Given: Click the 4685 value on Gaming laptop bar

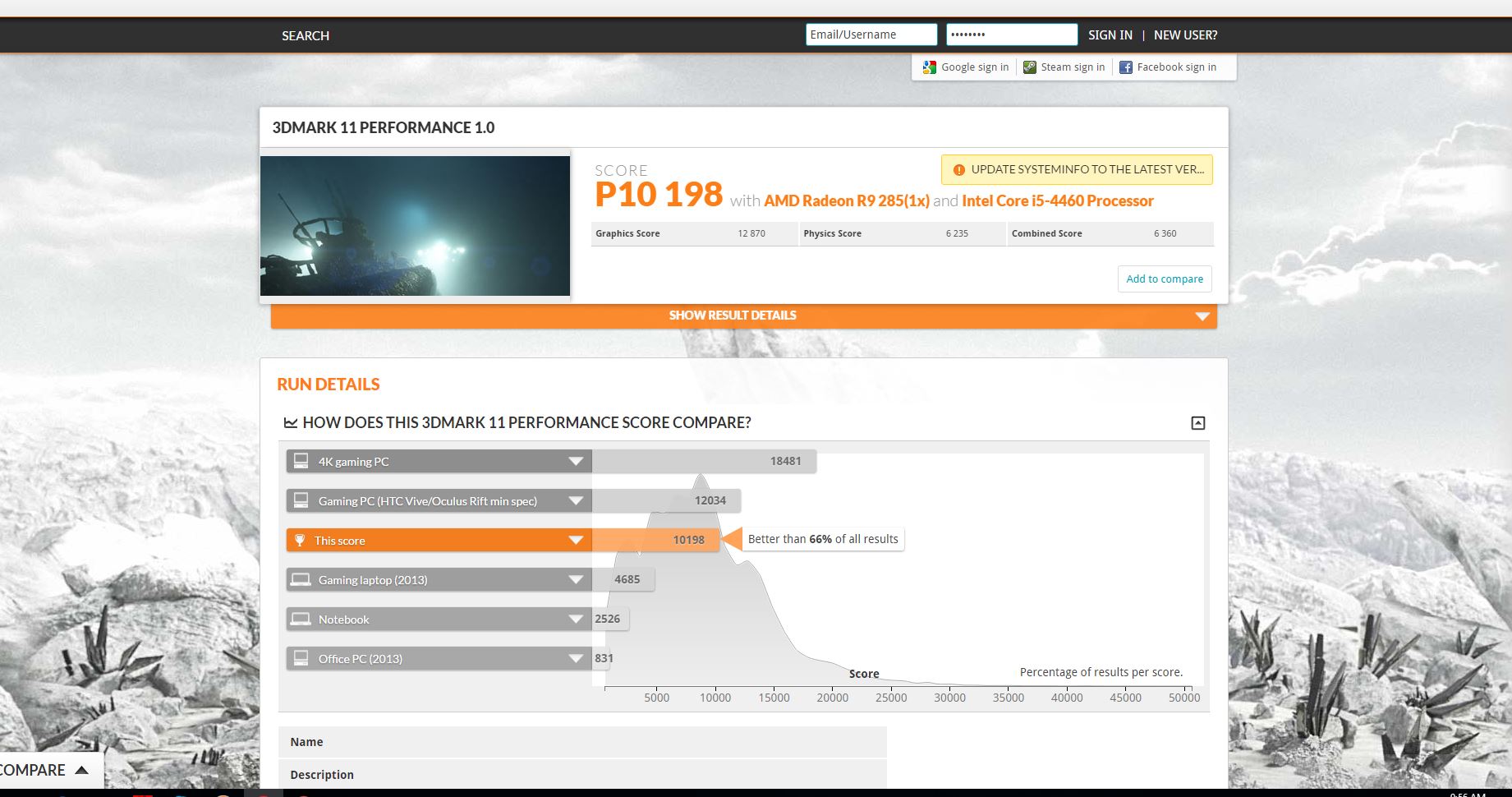Looking at the screenshot, I should tap(627, 580).
